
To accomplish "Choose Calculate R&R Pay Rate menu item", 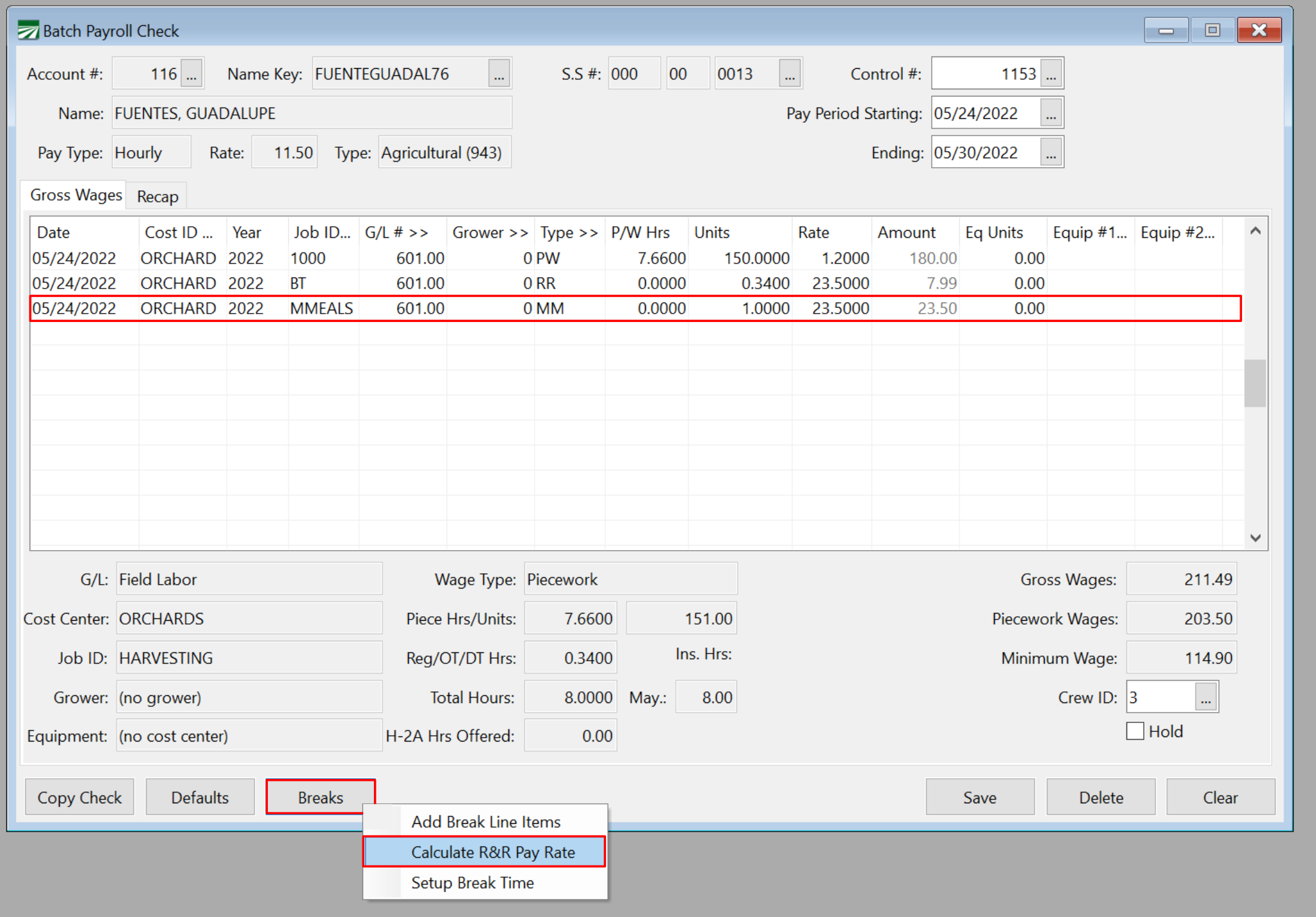I will coord(493,852).
